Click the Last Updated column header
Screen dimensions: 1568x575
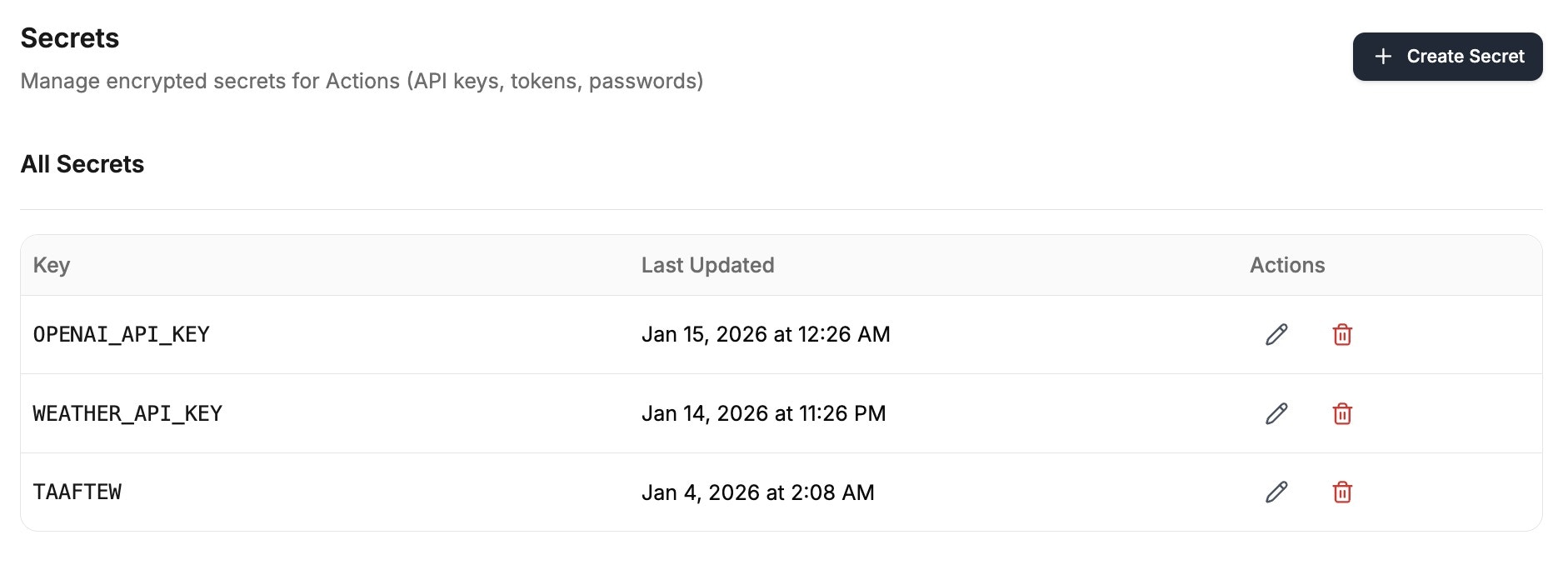coord(707,265)
